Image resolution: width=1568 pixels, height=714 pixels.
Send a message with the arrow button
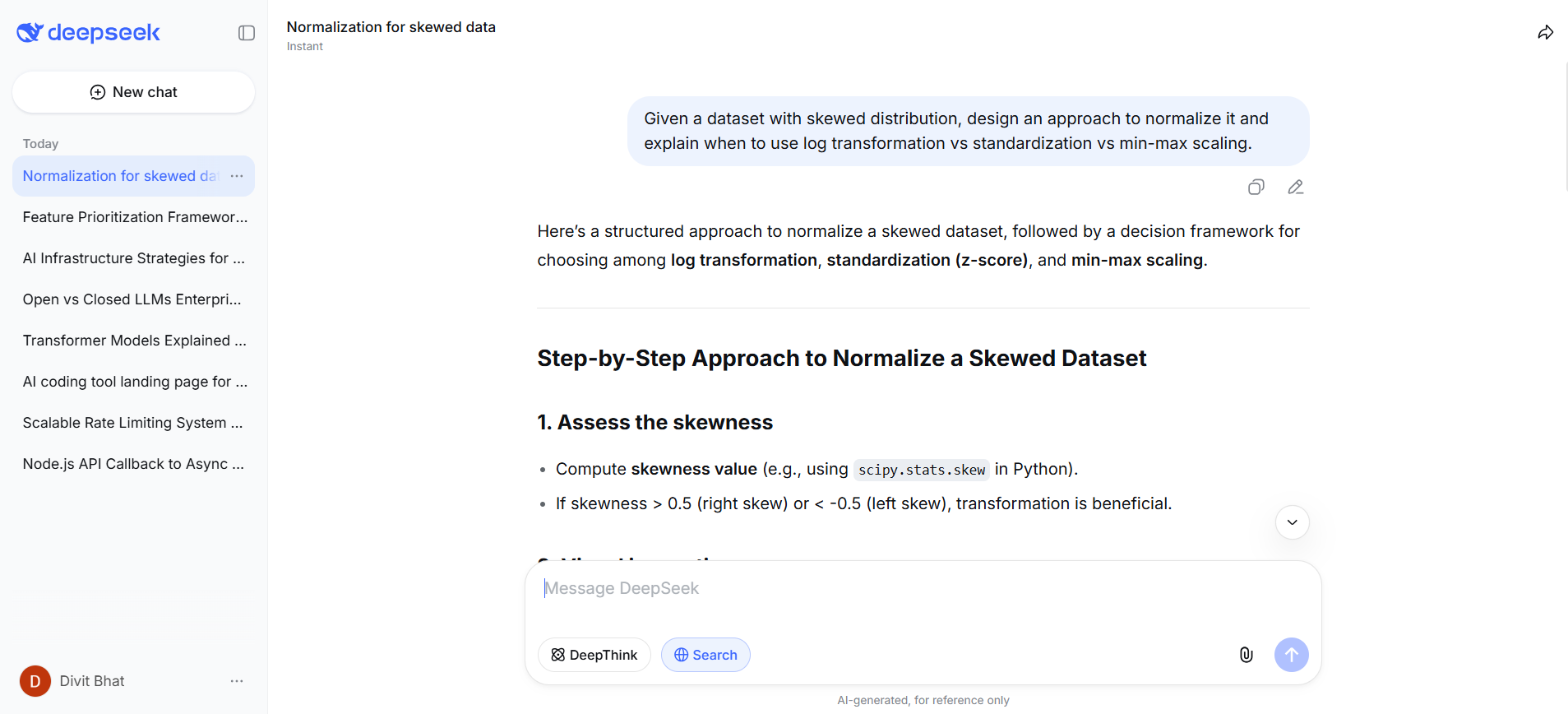pyautogui.click(x=1291, y=655)
